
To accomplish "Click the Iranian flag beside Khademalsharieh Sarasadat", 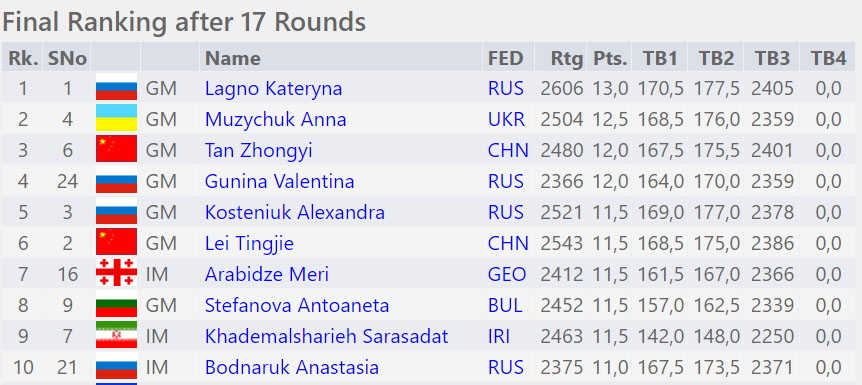I will tap(116, 336).
